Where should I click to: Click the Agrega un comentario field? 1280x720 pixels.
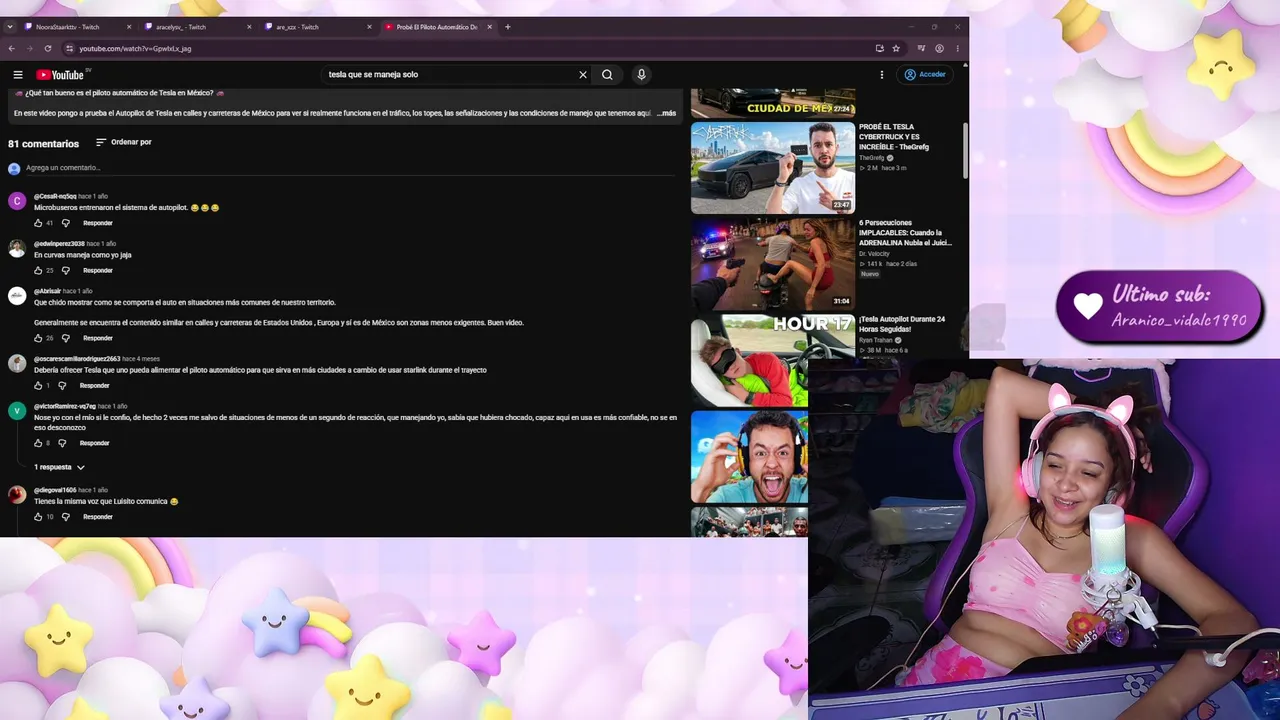tap(350, 168)
